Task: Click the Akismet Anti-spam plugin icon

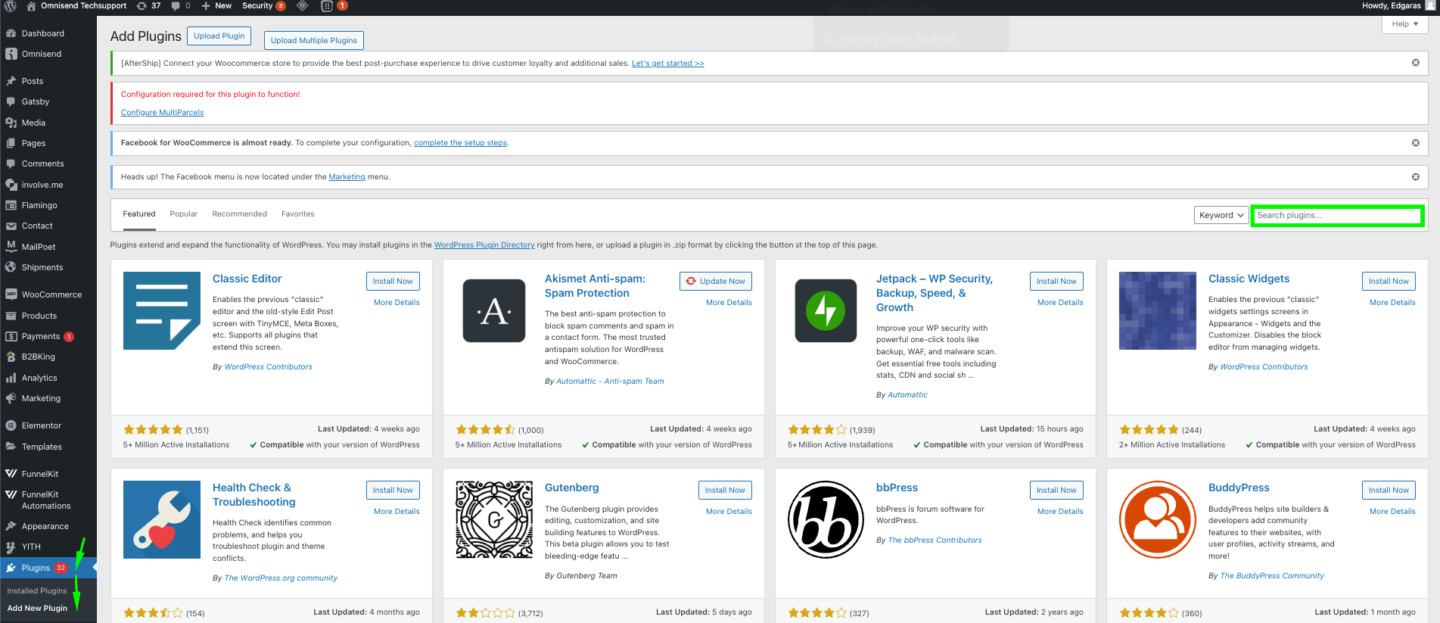Action: coord(494,310)
